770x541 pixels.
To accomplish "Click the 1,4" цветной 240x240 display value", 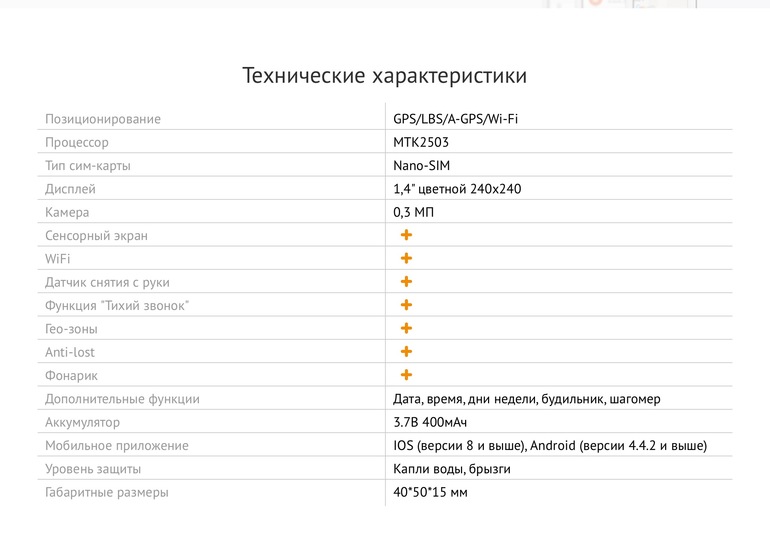I will point(457,189).
